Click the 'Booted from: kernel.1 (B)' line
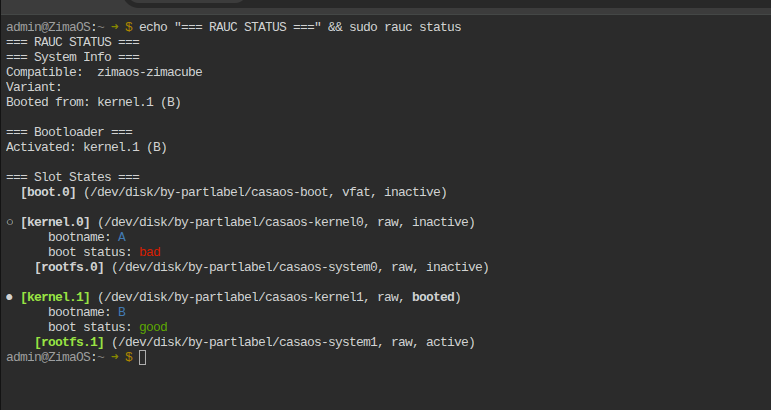Screen dimensions: 771x410 click(x=93, y=102)
